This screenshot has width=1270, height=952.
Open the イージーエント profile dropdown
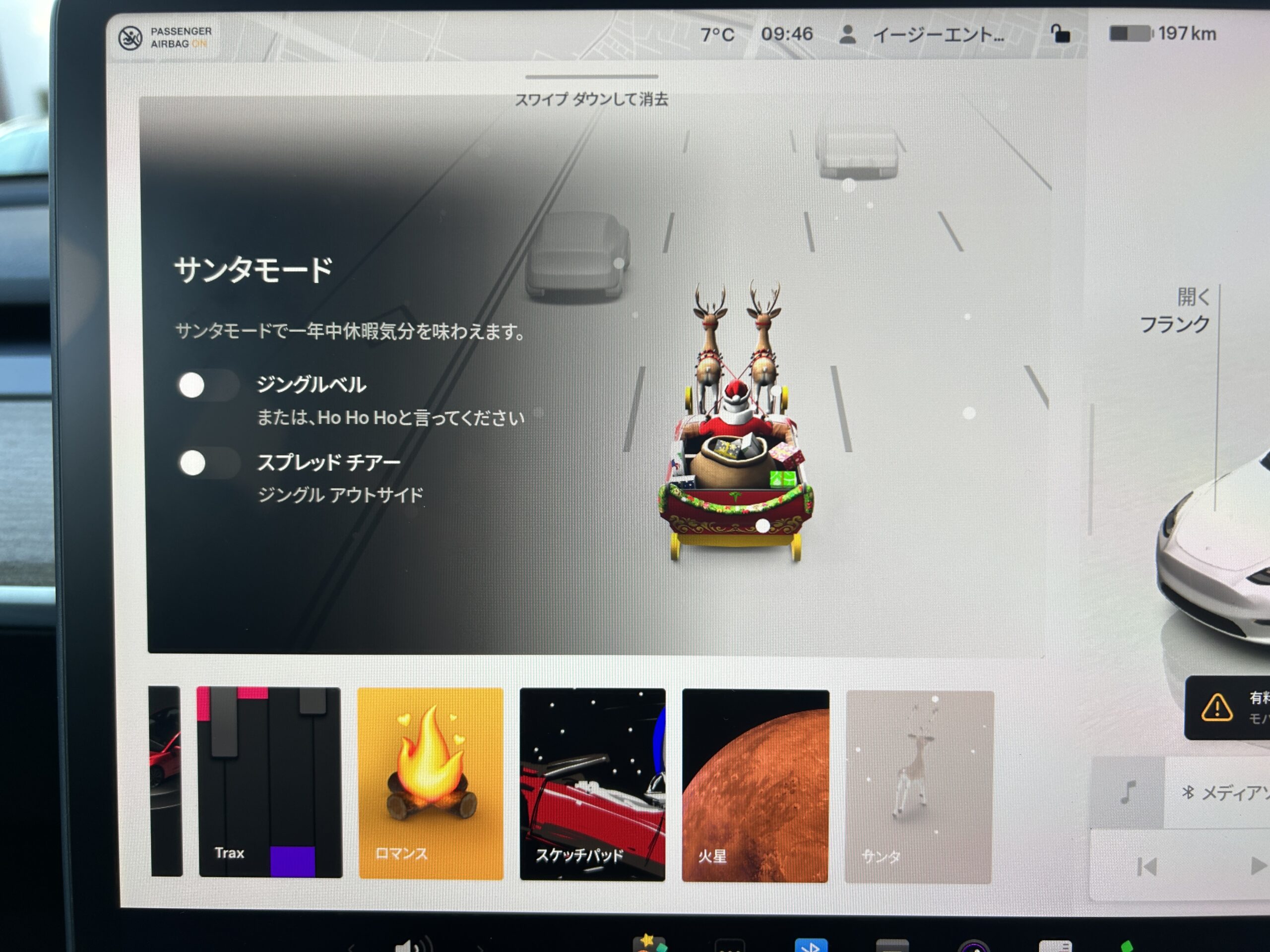click(x=938, y=36)
